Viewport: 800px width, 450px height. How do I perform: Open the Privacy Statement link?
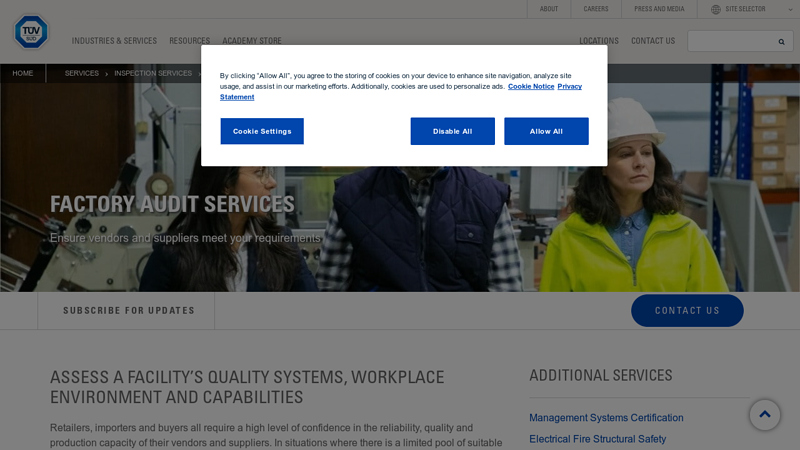coord(401,92)
